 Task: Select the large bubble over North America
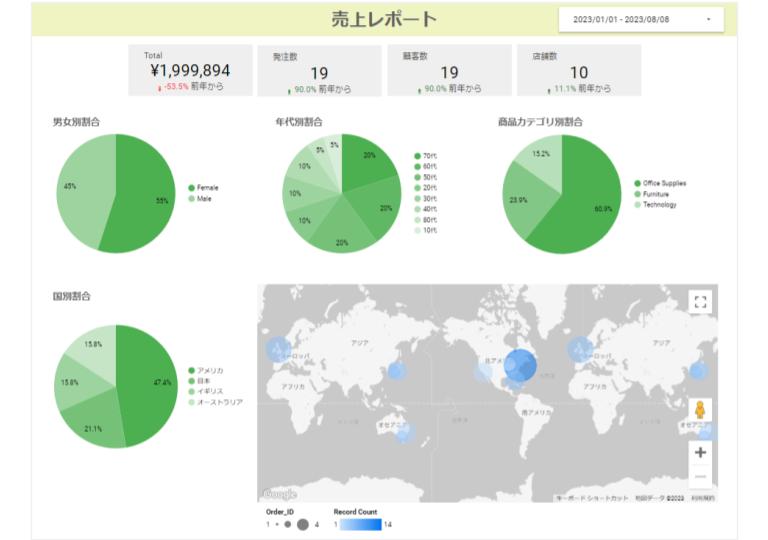pos(520,367)
